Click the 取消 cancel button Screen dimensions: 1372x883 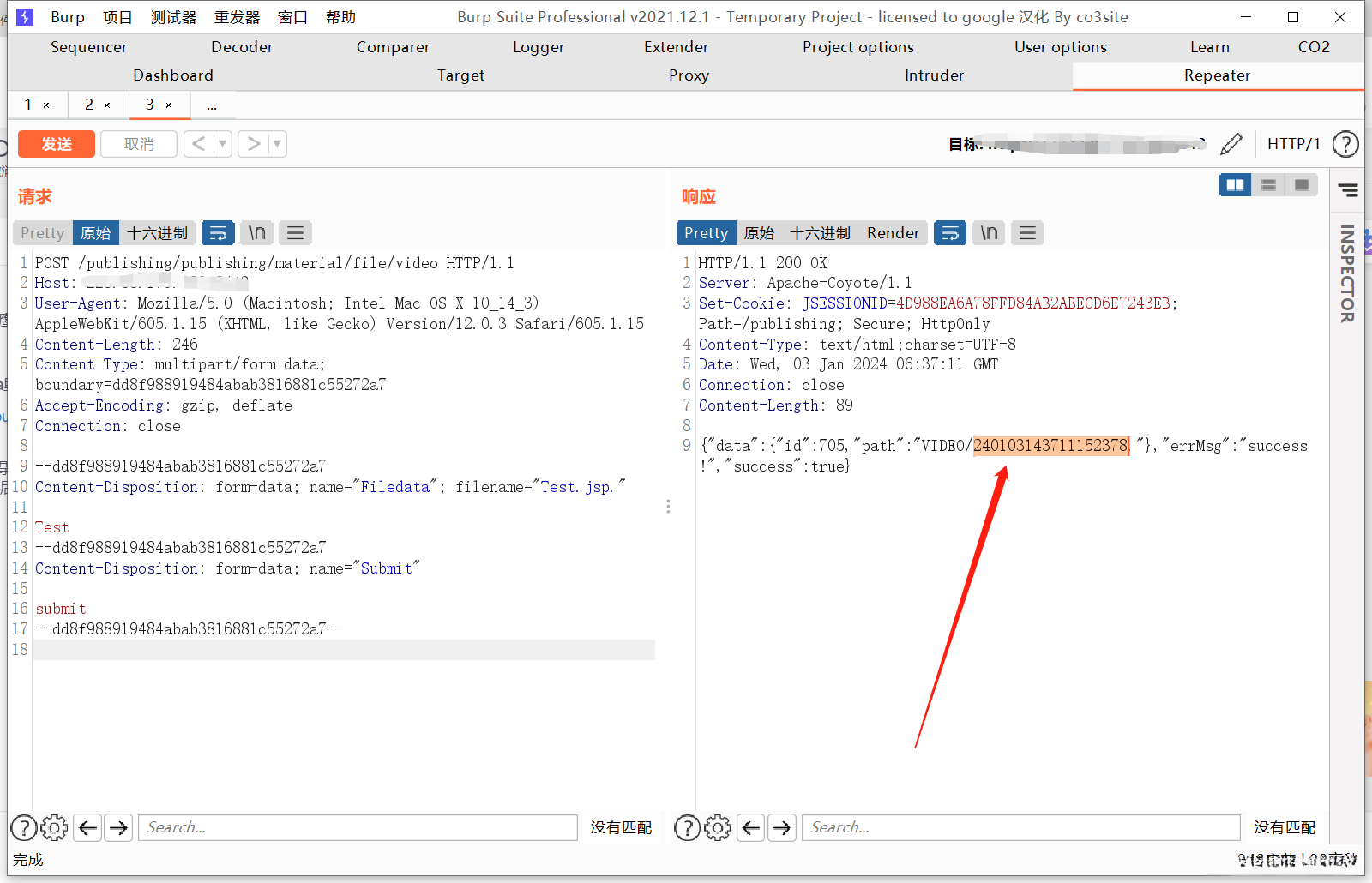click(139, 144)
